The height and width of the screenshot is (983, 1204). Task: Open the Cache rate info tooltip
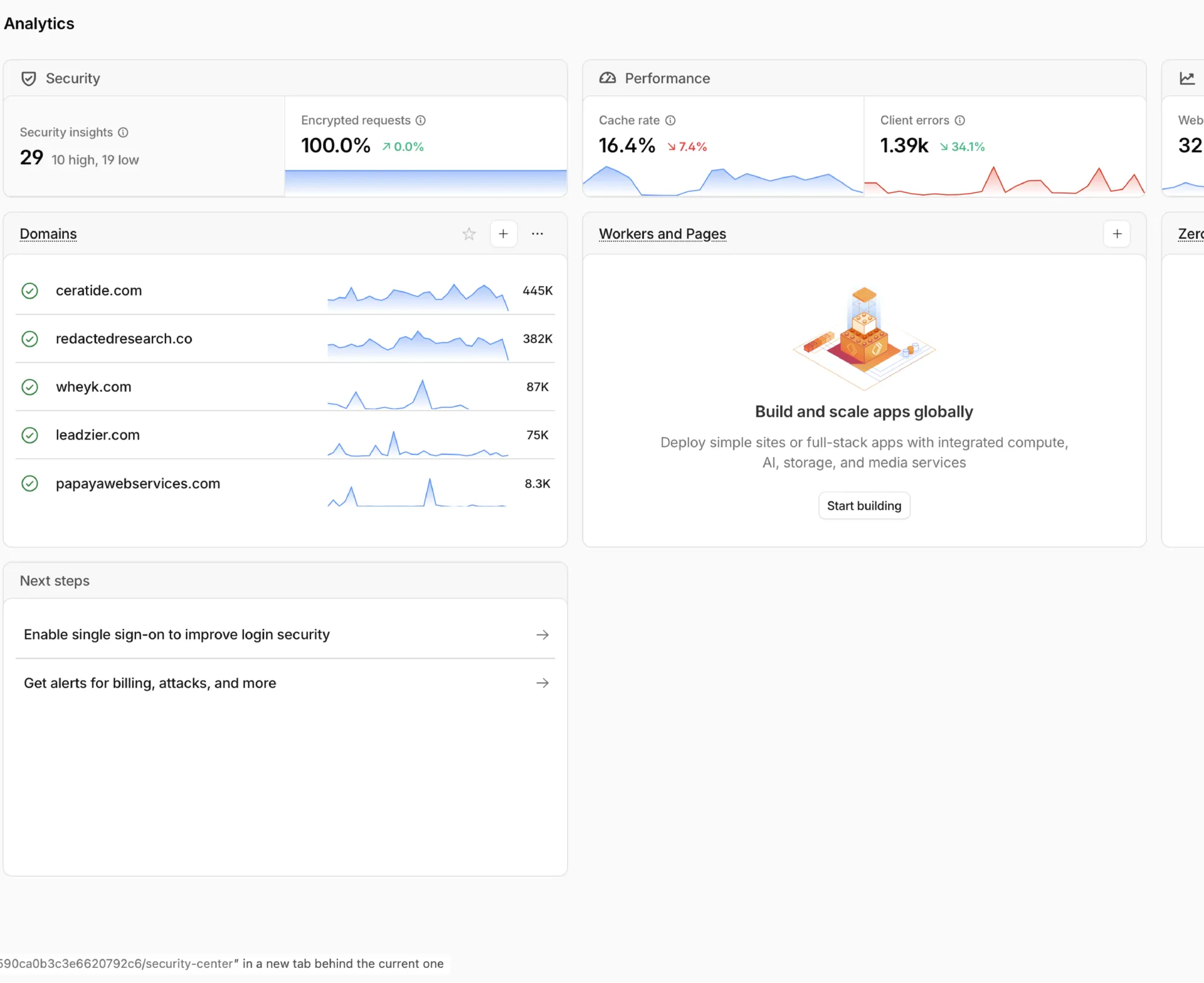(x=670, y=120)
